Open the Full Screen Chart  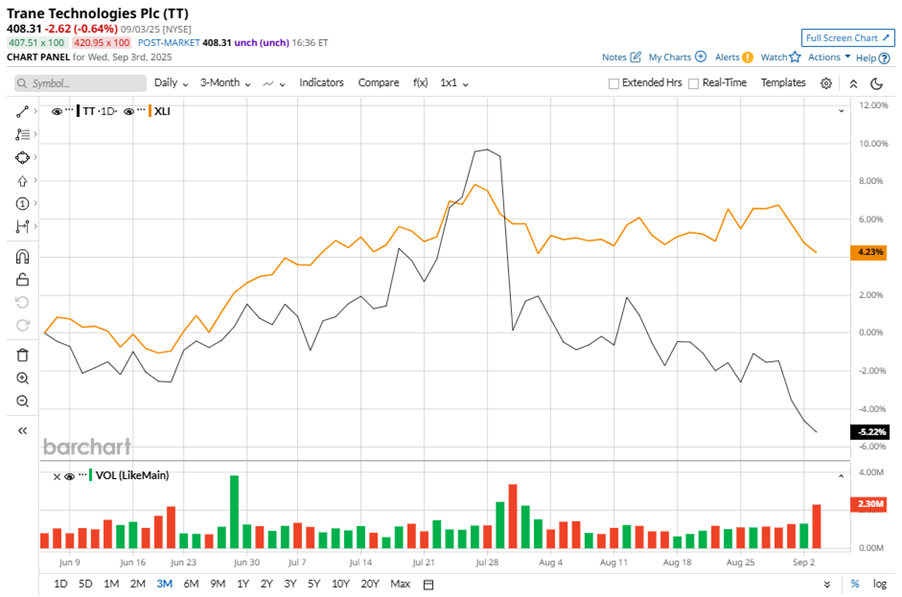click(x=847, y=38)
